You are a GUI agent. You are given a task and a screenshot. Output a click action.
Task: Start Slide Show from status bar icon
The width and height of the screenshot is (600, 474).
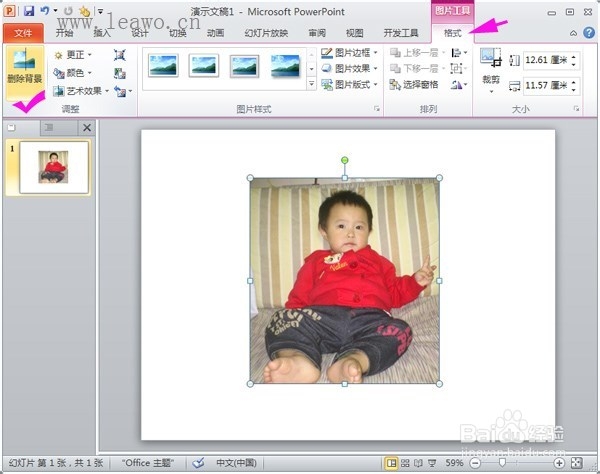pos(432,463)
